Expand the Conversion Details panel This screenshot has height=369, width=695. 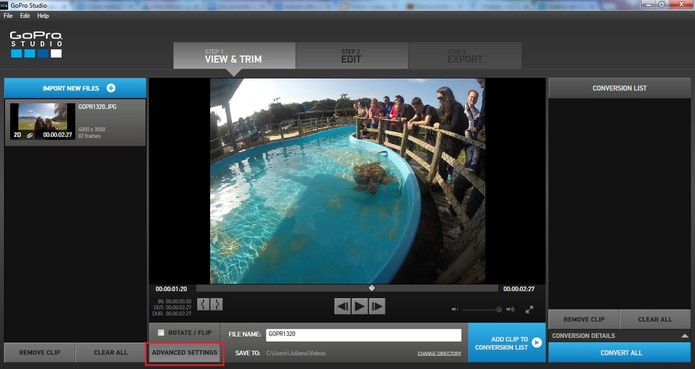(x=684, y=336)
